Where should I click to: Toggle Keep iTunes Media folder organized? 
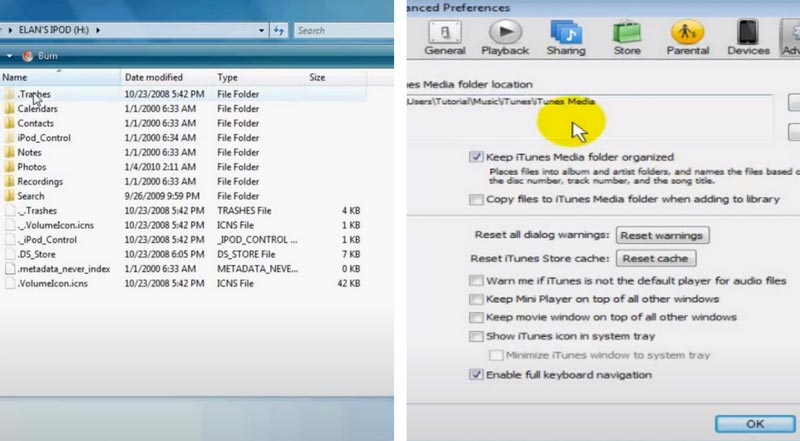[x=476, y=157]
